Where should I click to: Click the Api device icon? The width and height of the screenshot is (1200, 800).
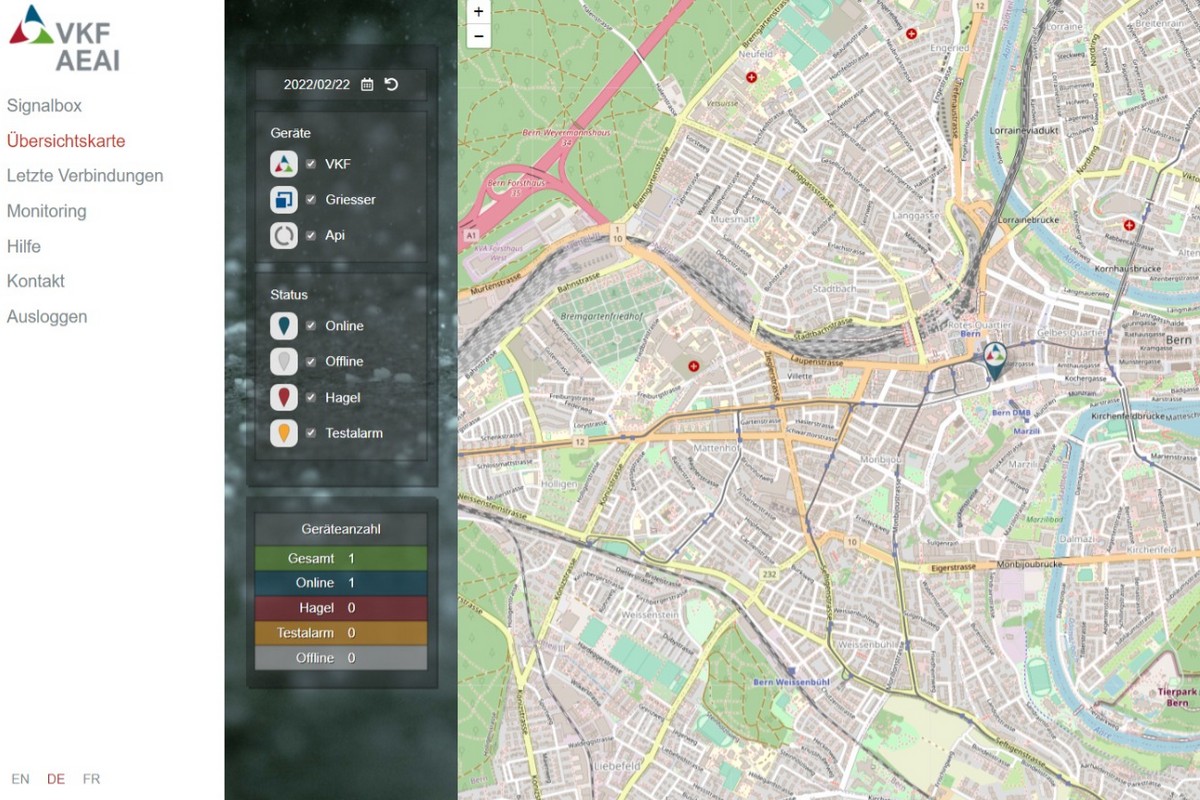(284, 235)
